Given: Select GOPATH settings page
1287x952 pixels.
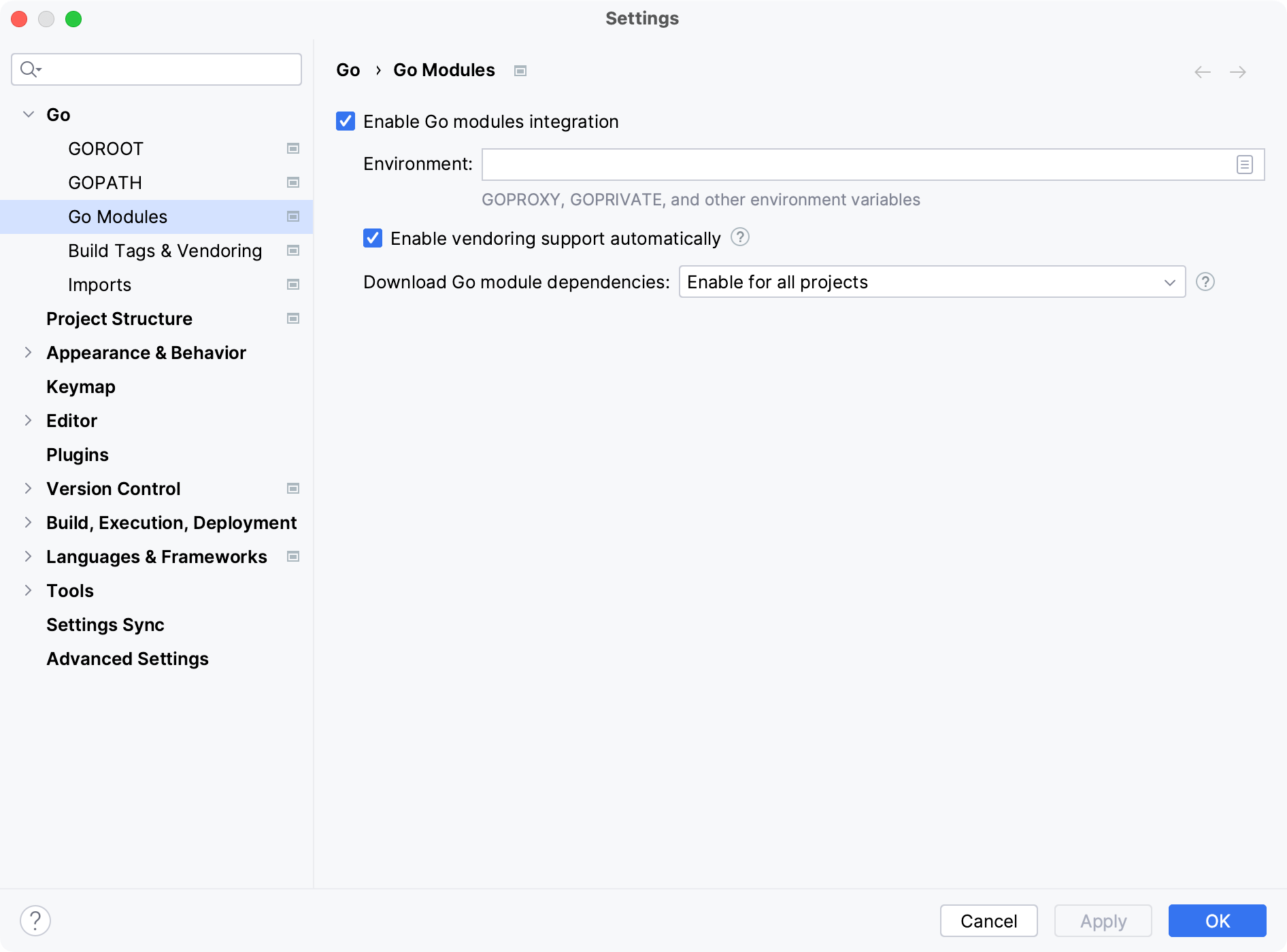Looking at the screenshot, I should point(156,182).
